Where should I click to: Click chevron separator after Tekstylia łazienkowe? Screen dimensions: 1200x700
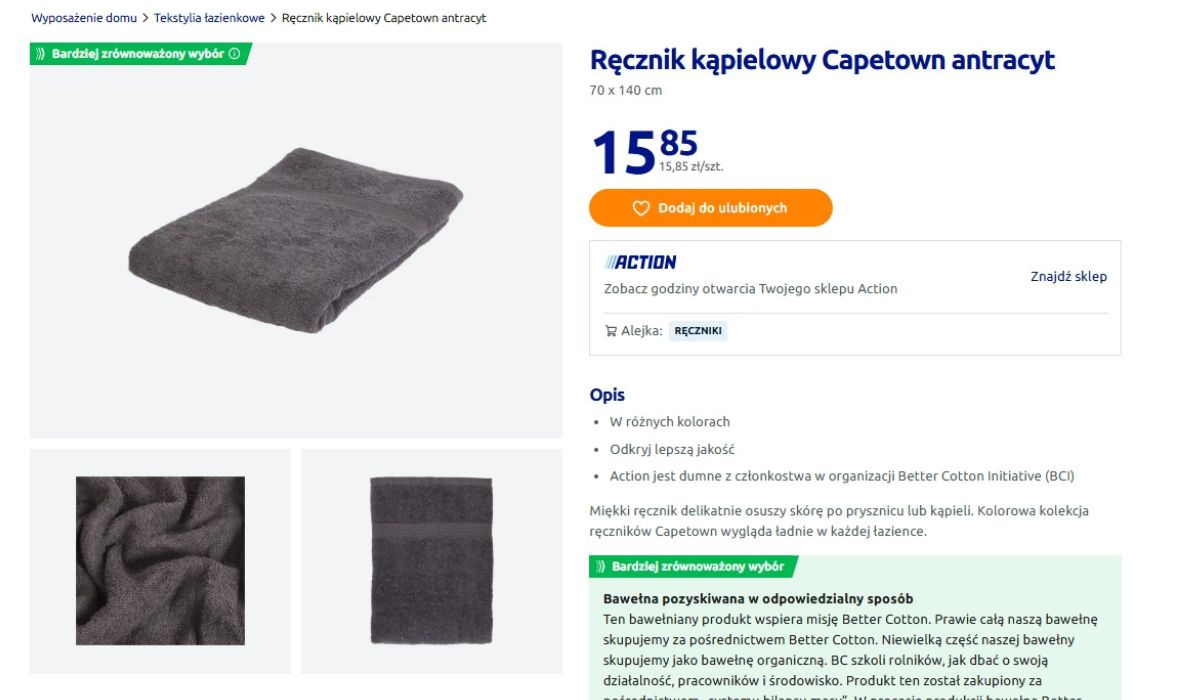pos(273,18)
